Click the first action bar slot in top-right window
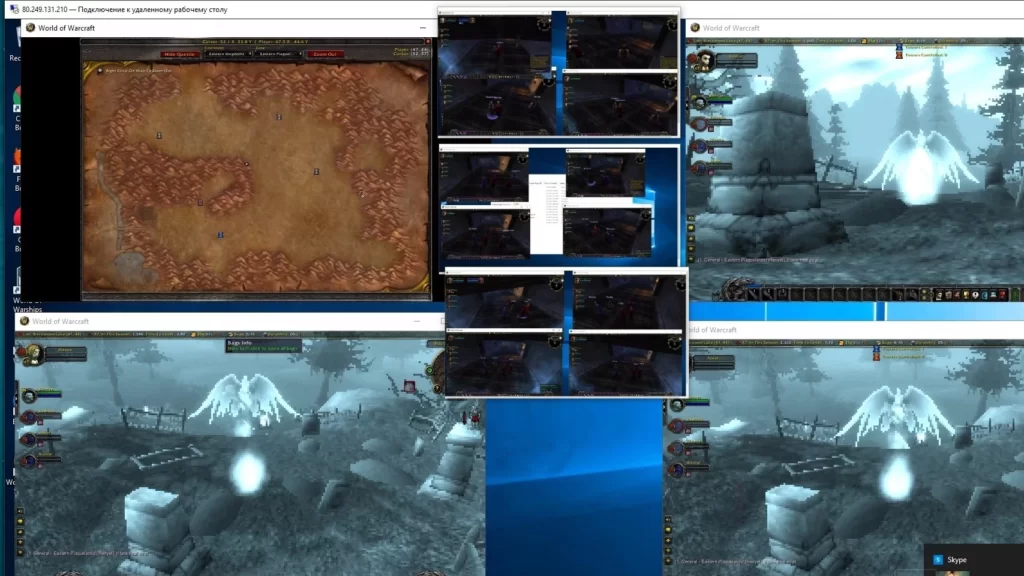The image size is (1024, 576). pos(753,295)
